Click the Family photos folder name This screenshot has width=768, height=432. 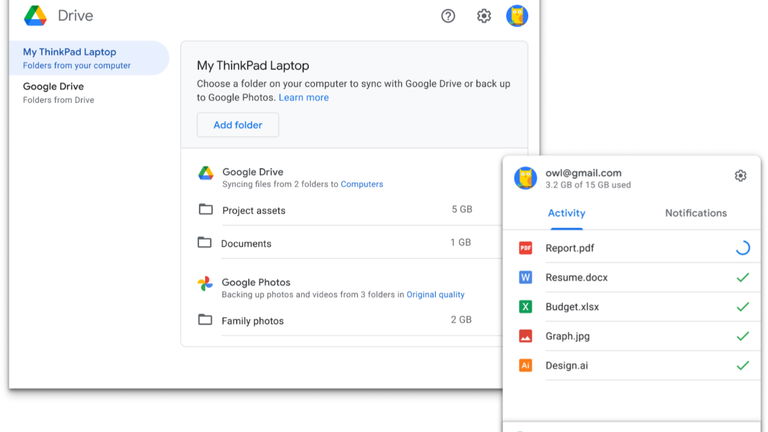click(252, 321)
